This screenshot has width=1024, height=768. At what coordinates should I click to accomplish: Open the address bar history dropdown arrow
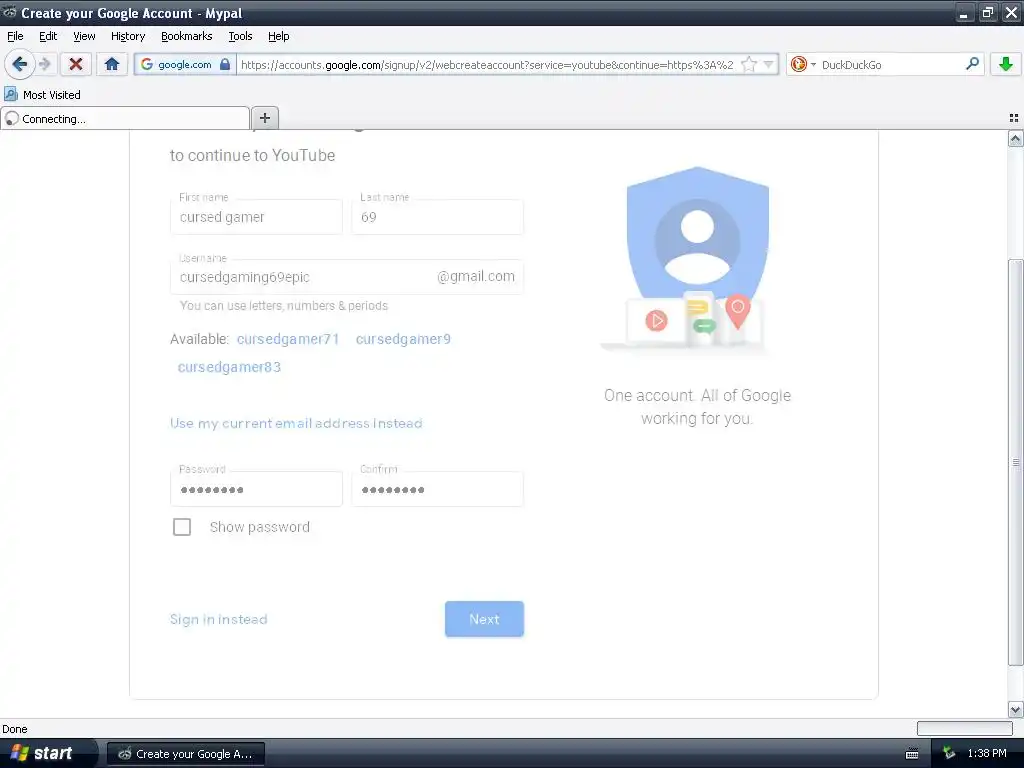pos(769,64)
